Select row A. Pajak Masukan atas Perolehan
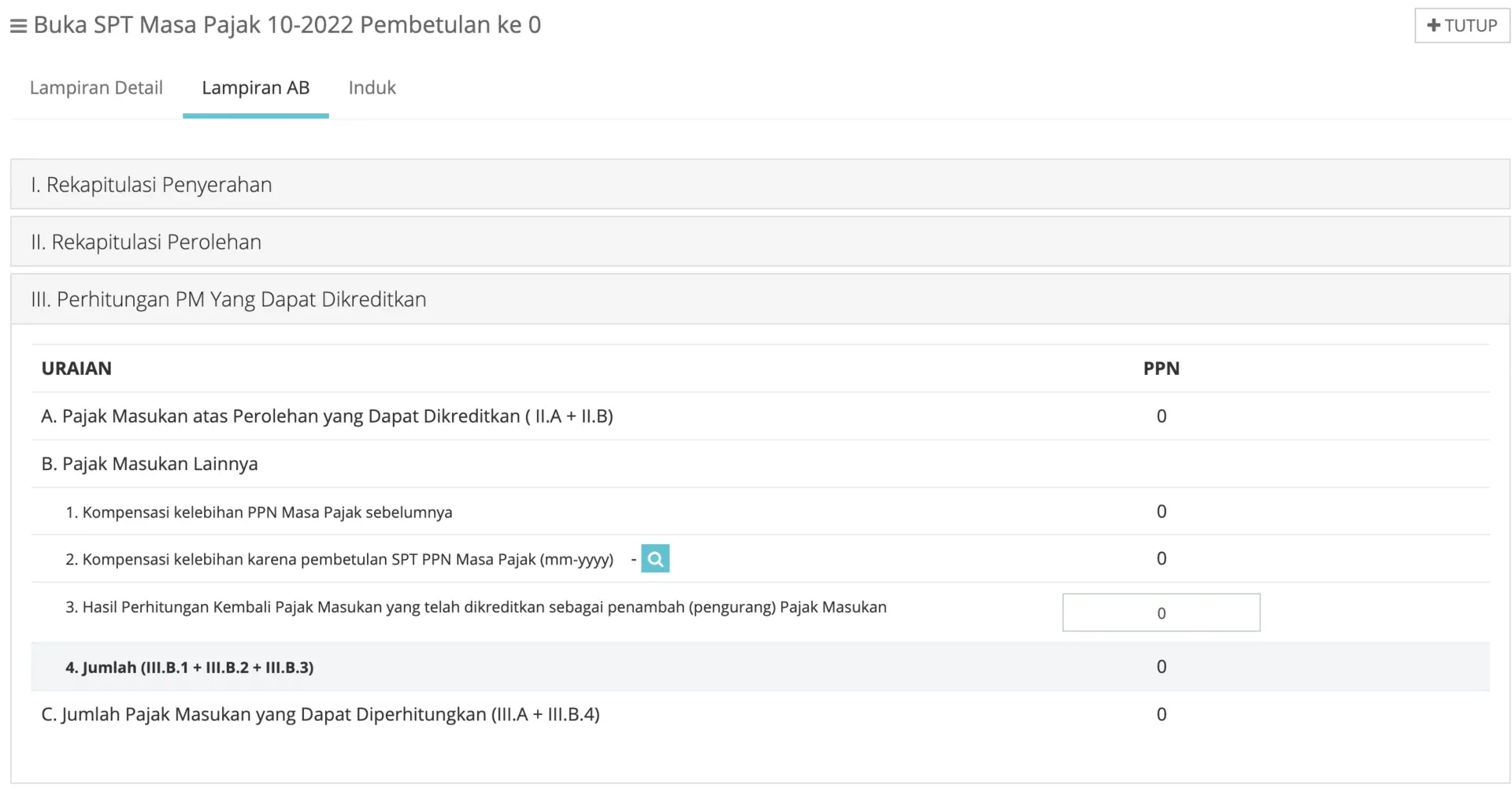This screenshot has height=796, width=1512. point(327,416)
